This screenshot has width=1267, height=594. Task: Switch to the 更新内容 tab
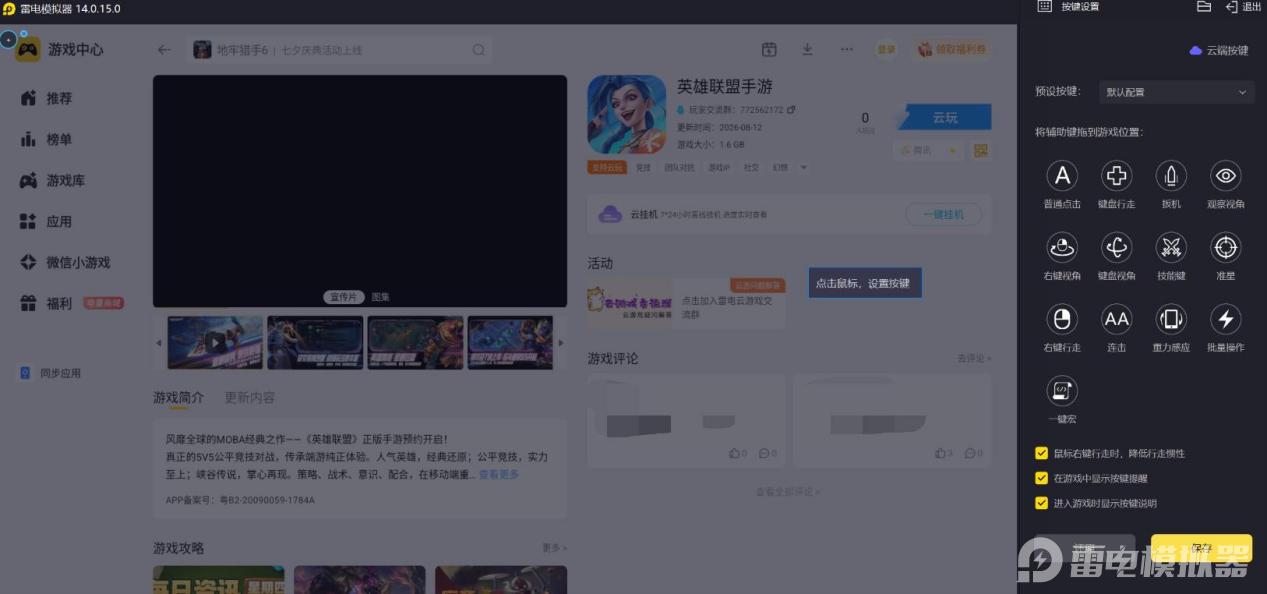(x=249, y=397)
